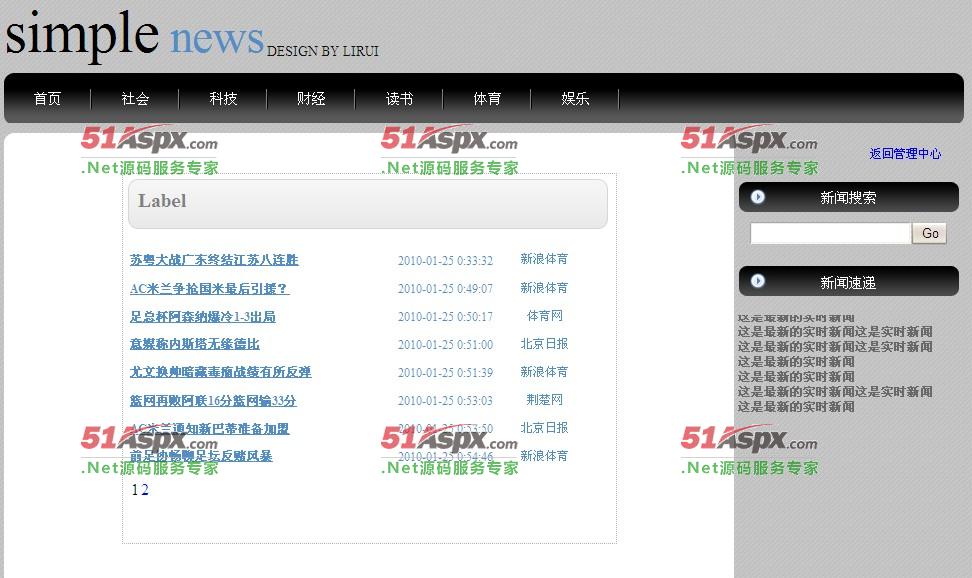
Task: Open the 尤文换帅暗藏毒瘤战绩有所反弹 article
Action: click(220, 371)
